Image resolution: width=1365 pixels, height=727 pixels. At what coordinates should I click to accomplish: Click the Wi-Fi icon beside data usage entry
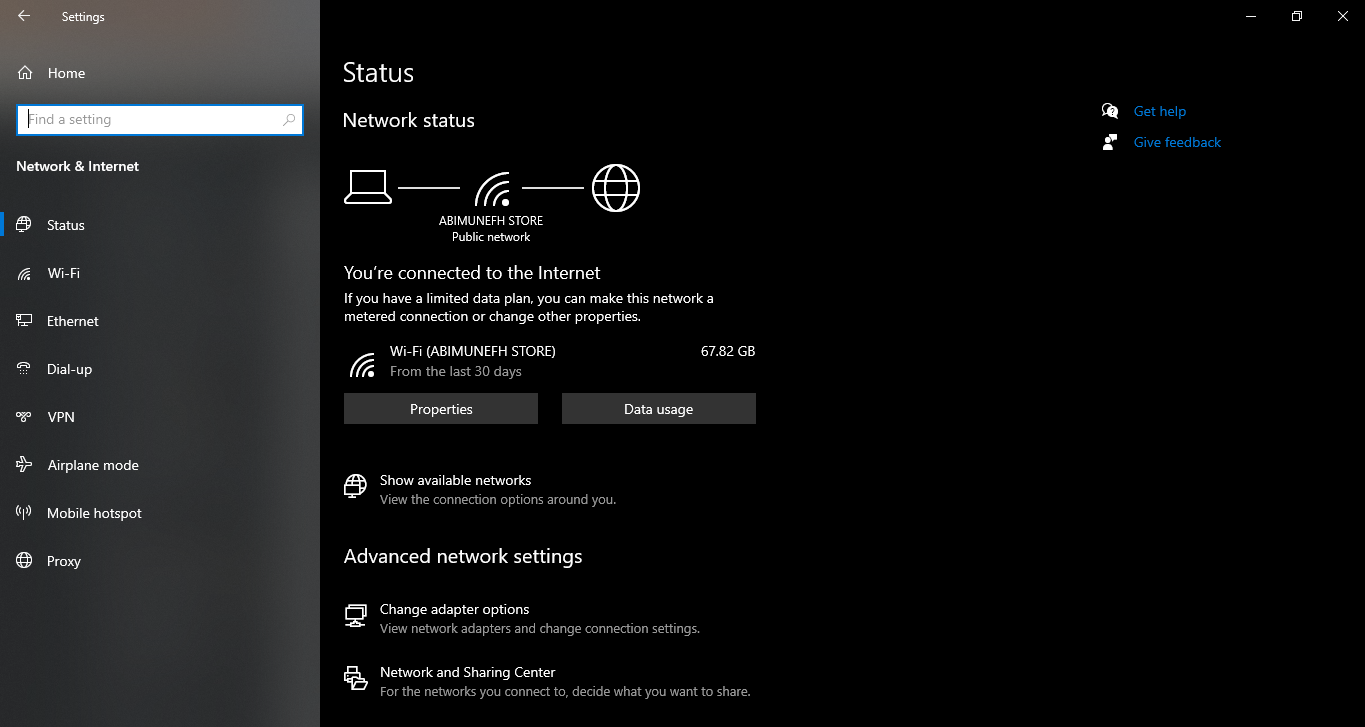(x=362, y=364)
